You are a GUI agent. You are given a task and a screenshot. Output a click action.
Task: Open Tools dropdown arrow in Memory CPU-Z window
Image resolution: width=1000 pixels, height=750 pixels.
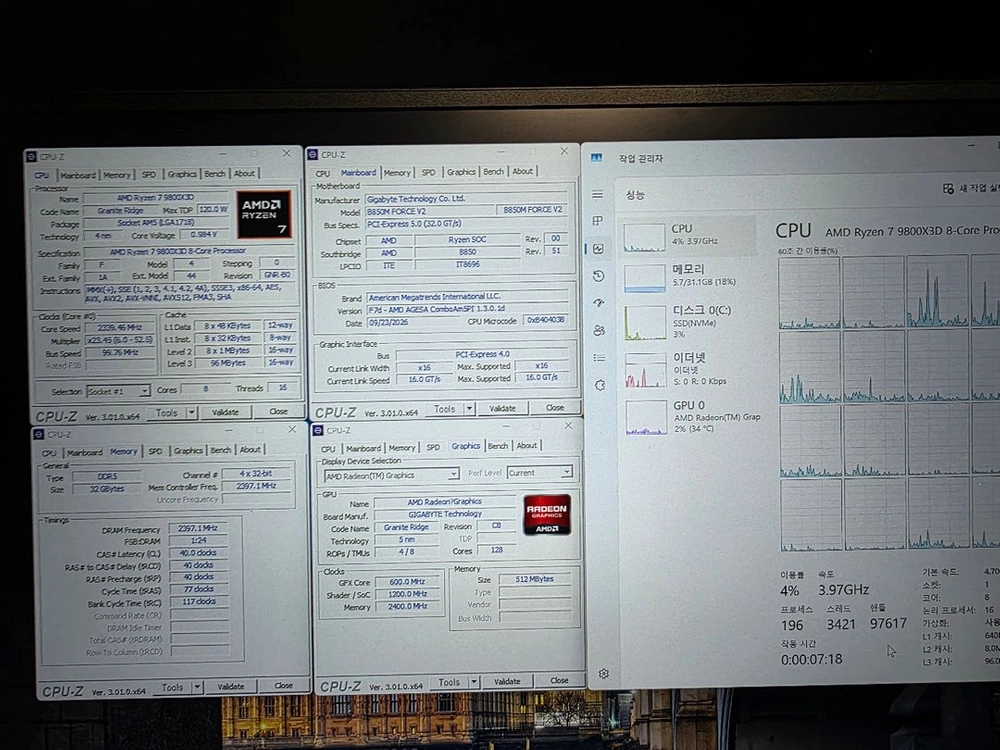pos(198,687)
